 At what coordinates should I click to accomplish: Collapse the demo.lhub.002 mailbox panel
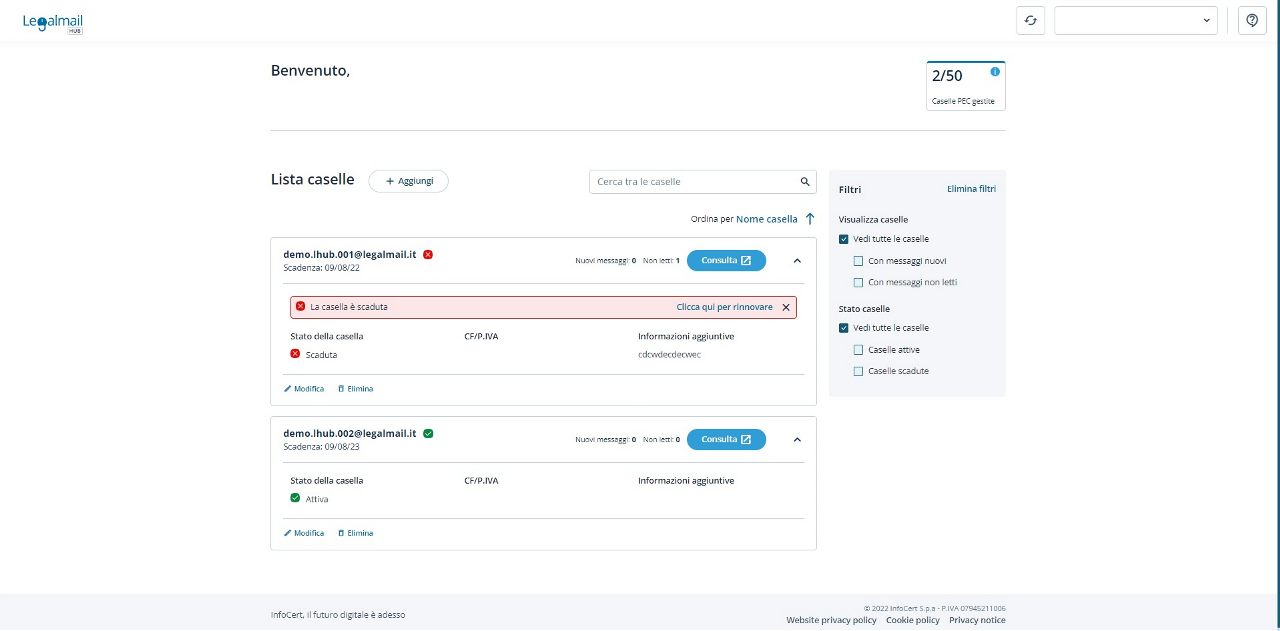pos(797,439)
